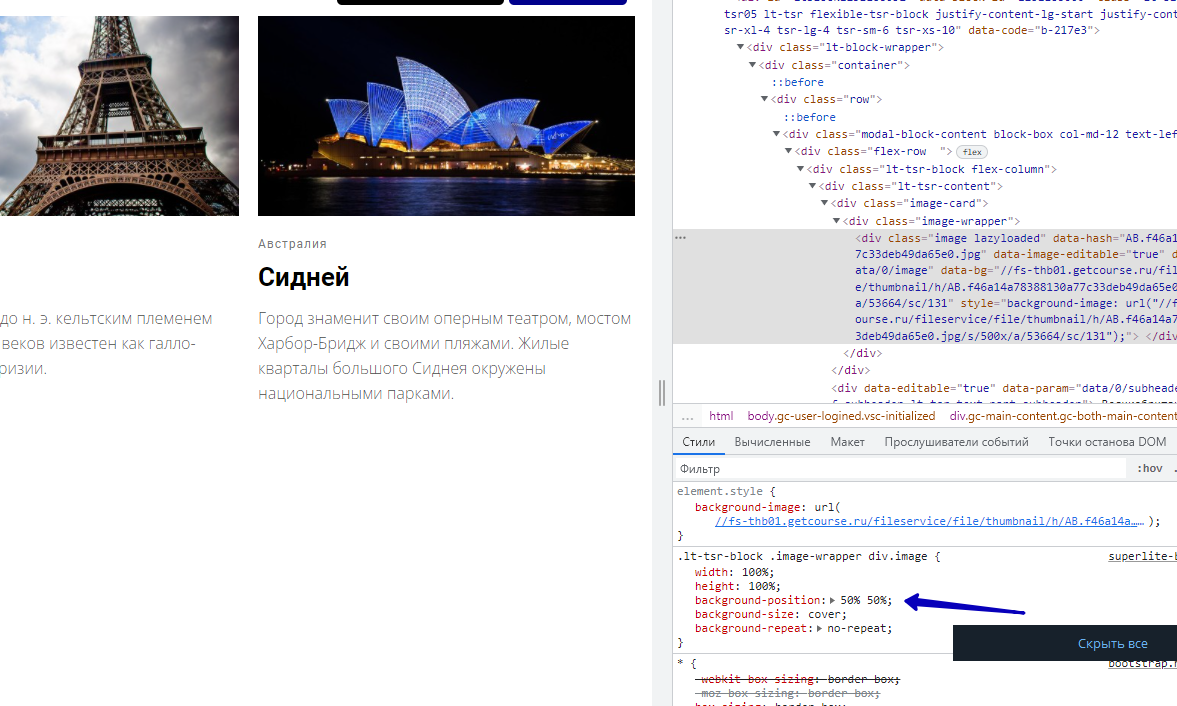The height and width of the screenshot is (706, 1177).
Task: Click the flex badge on flex-row div
Action: (x=972, y=152)
